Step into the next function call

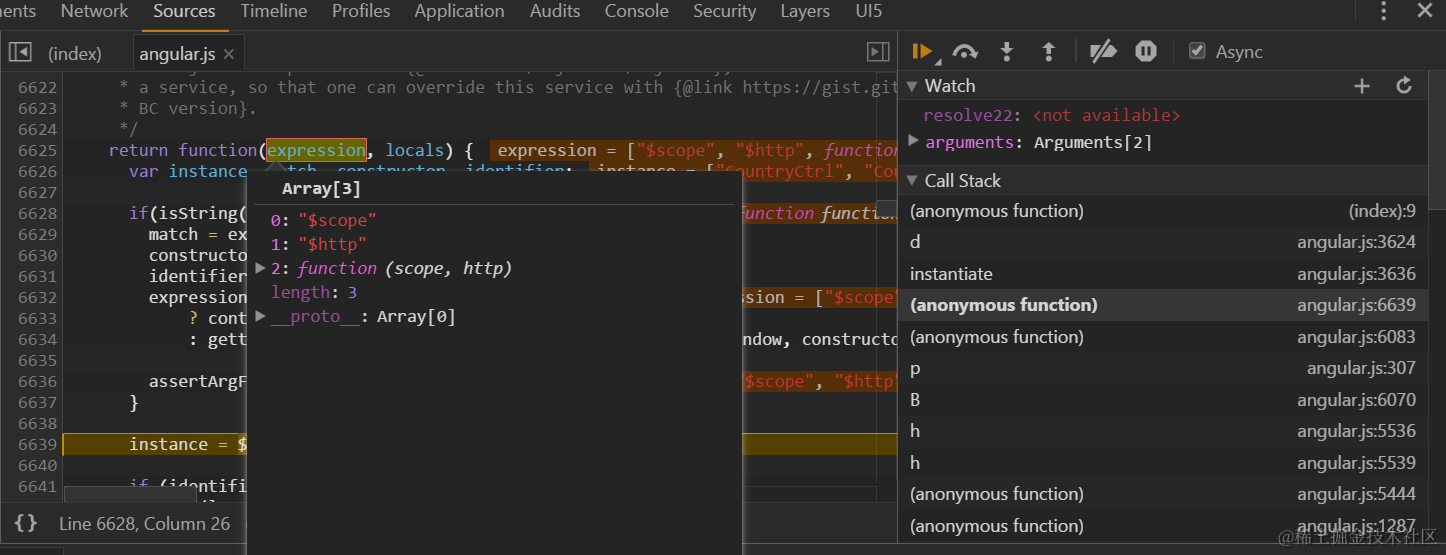click(1007, 52)
